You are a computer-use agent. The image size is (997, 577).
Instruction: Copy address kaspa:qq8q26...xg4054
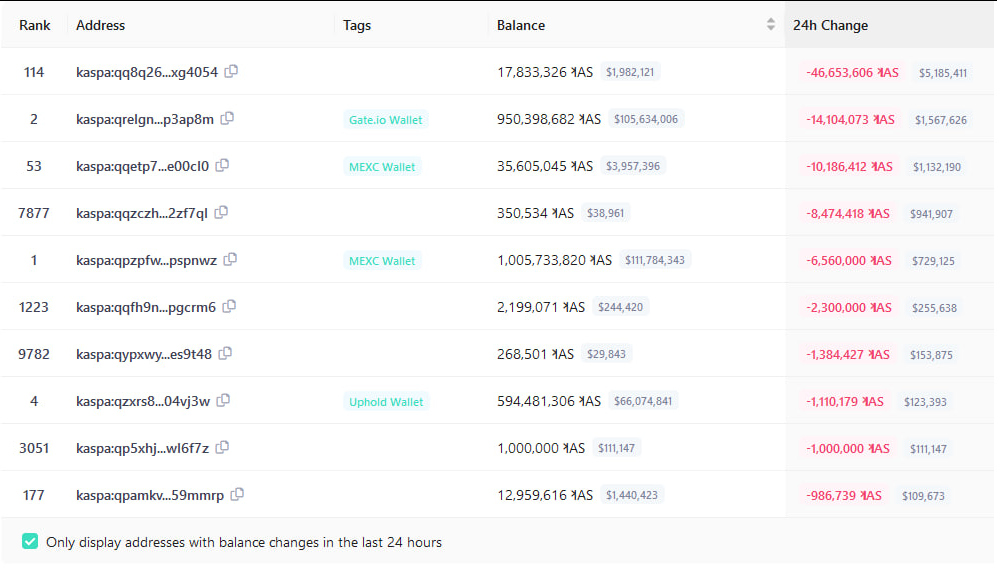coord(232,72)
